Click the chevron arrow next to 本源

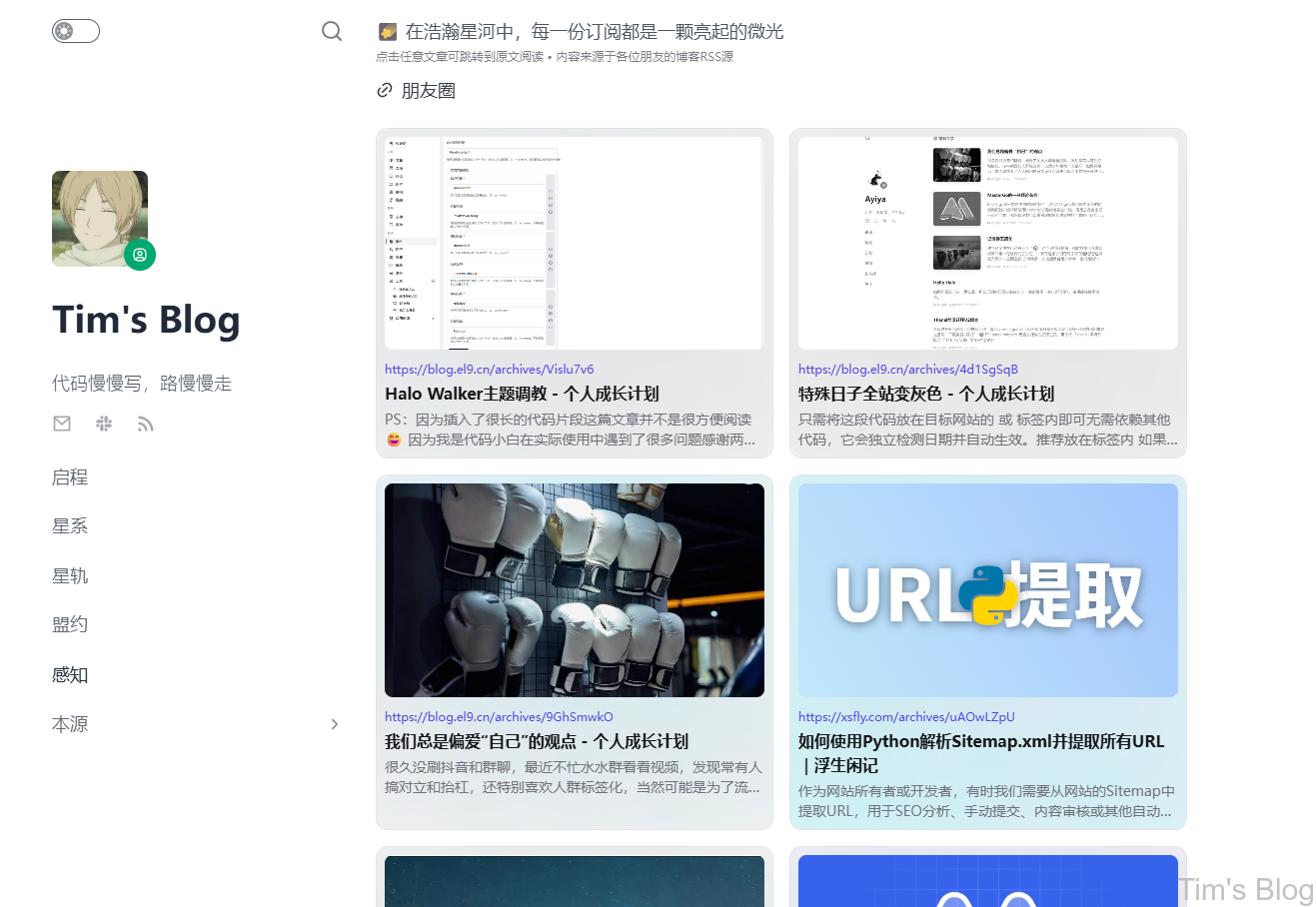click(335, 723)
